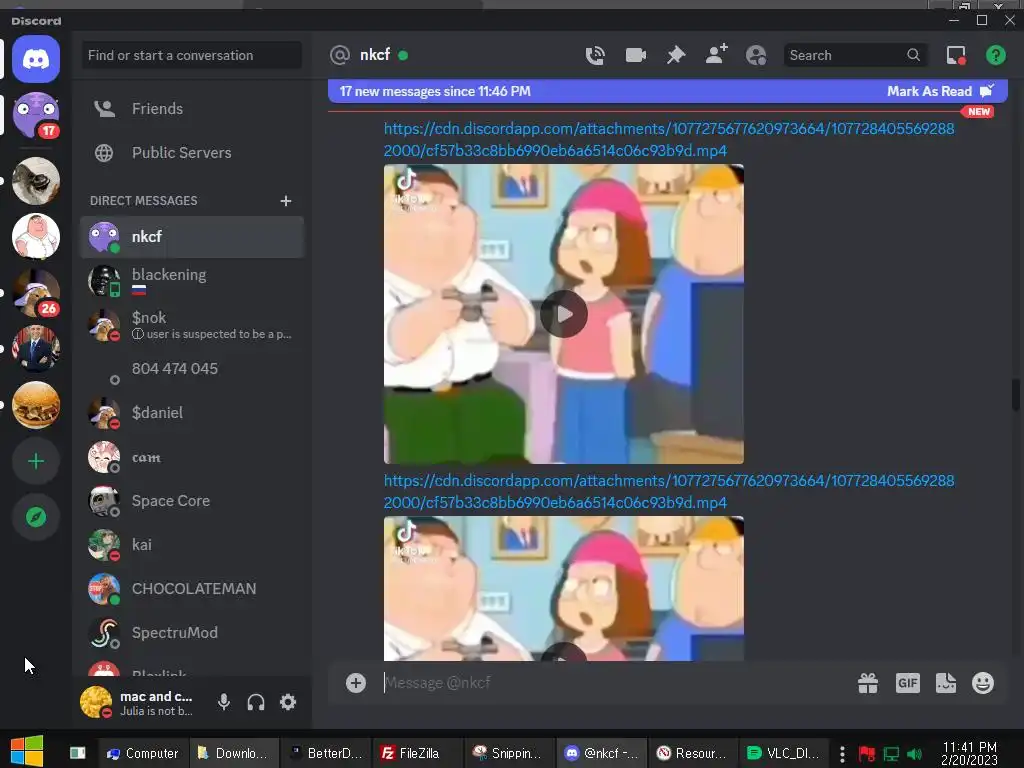Screen dimensions: 1024x768
Task: Select the Space Core direct message
Action: [x=192, y=501]
